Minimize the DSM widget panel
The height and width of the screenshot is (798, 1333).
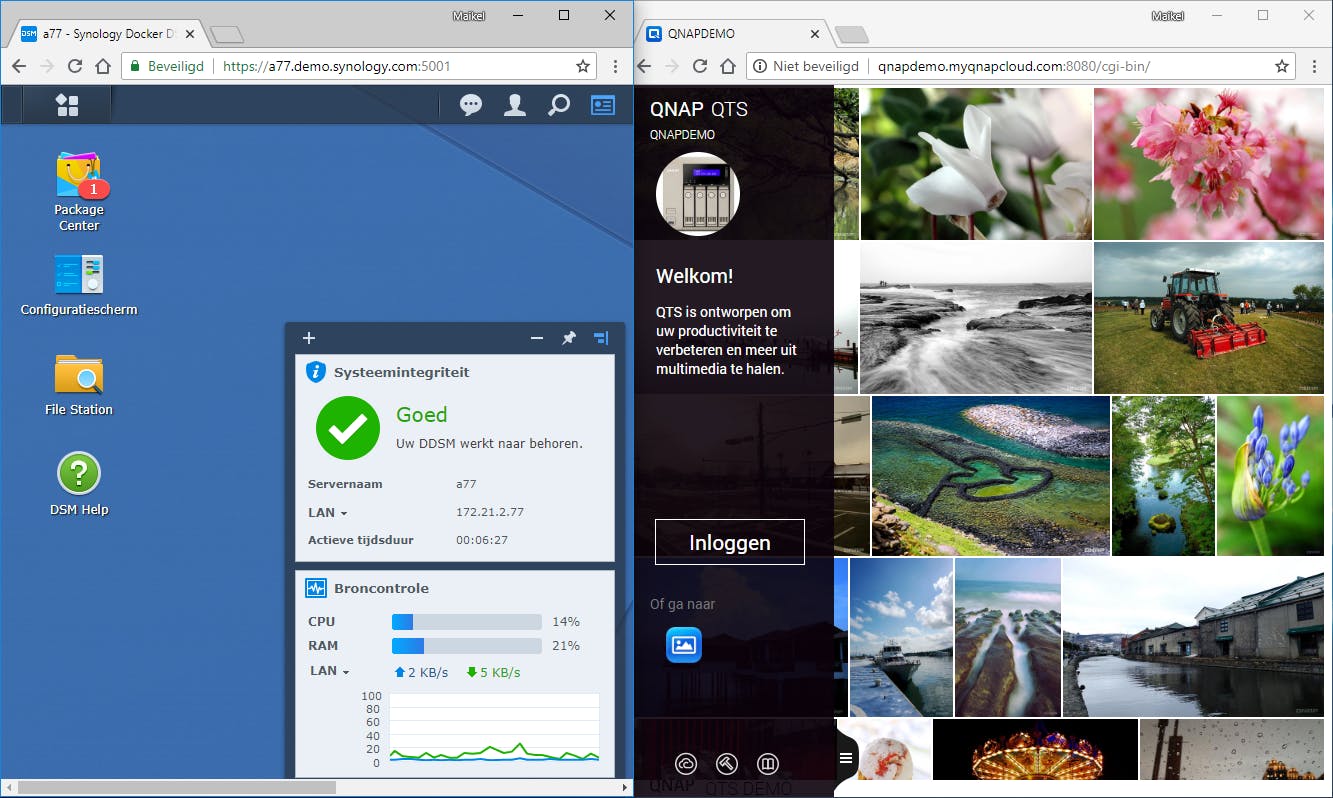537,338
